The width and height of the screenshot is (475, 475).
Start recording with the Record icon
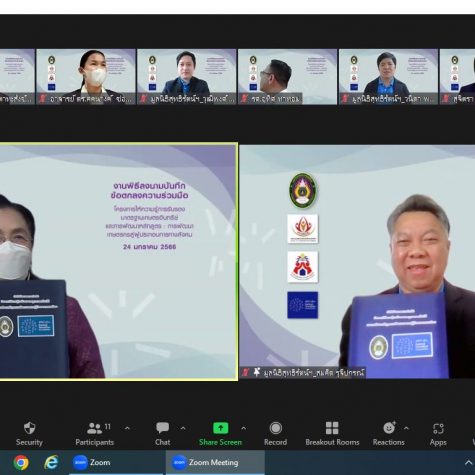(x=276, y=428)
